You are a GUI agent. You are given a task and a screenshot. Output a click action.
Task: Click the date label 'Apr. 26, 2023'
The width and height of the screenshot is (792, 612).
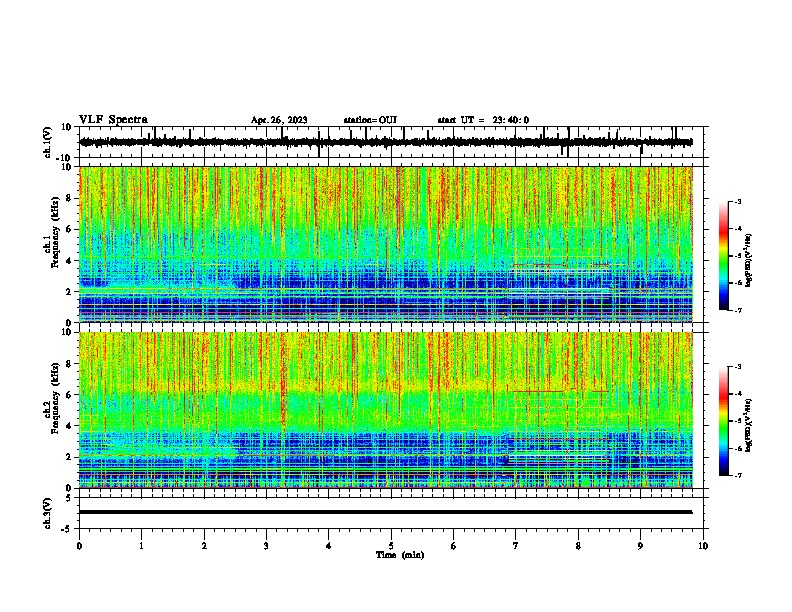tap(279, 120)
